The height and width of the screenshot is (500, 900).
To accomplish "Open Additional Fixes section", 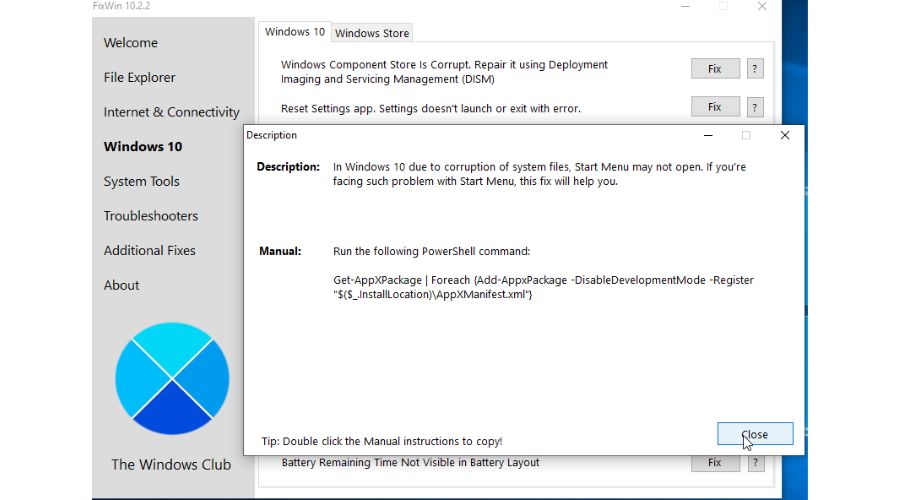I will (149, 250).
